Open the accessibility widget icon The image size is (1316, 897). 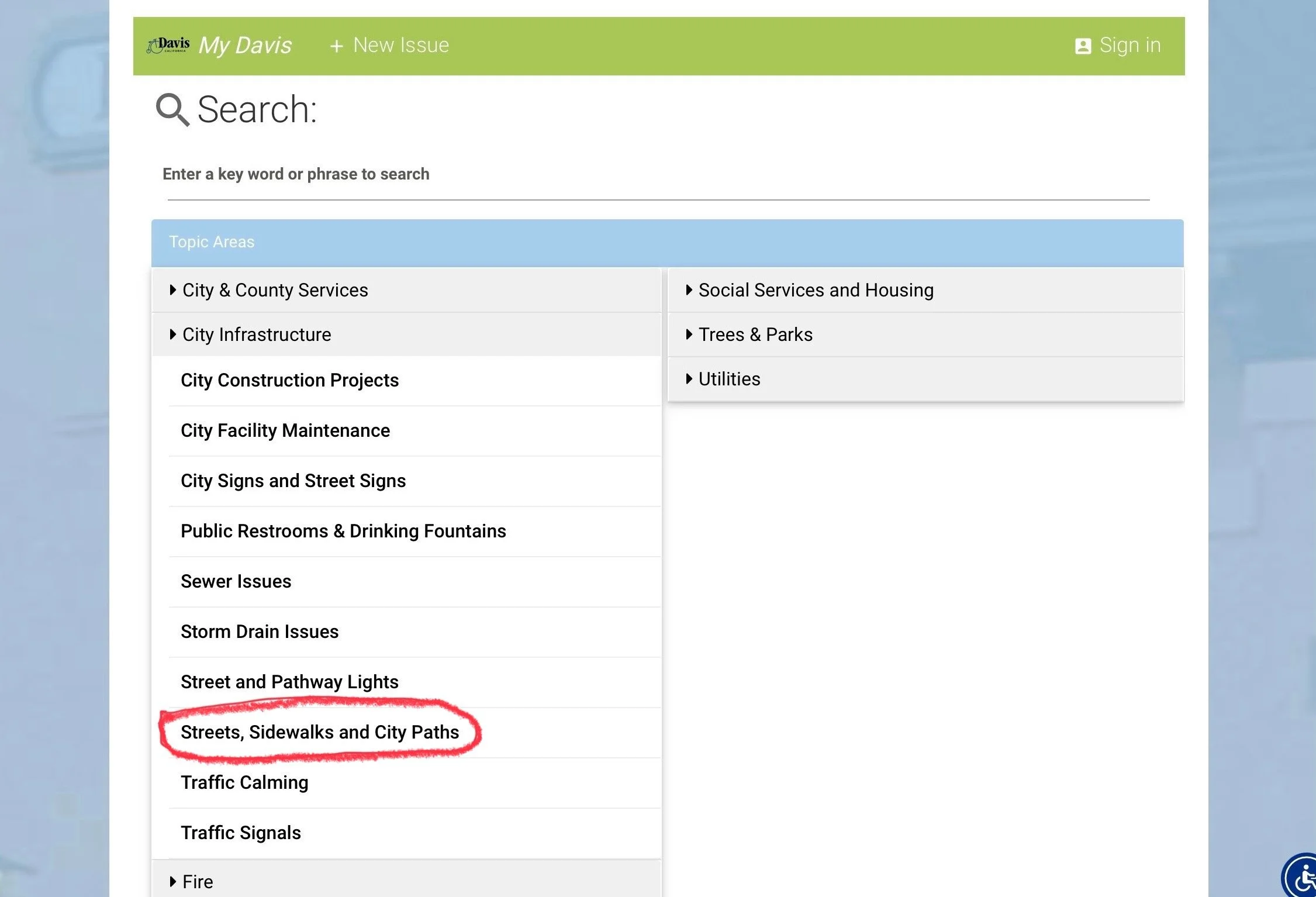(x=1303, y=878)
